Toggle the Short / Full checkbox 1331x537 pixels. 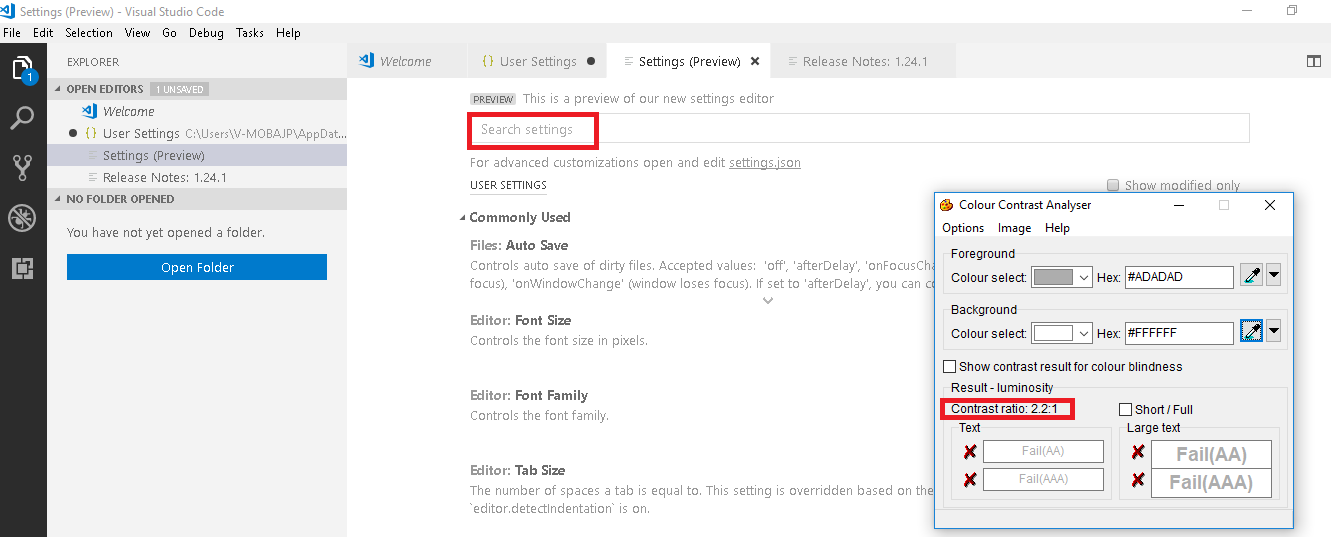click(1125, 409)
